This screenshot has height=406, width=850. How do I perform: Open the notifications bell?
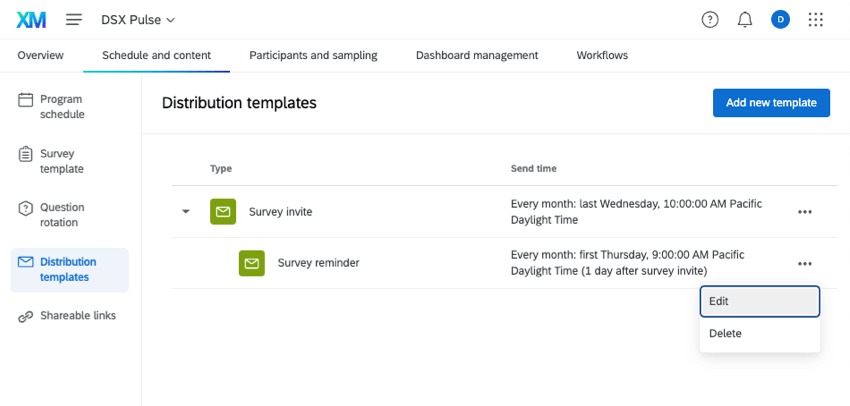[x=745, y=20]
